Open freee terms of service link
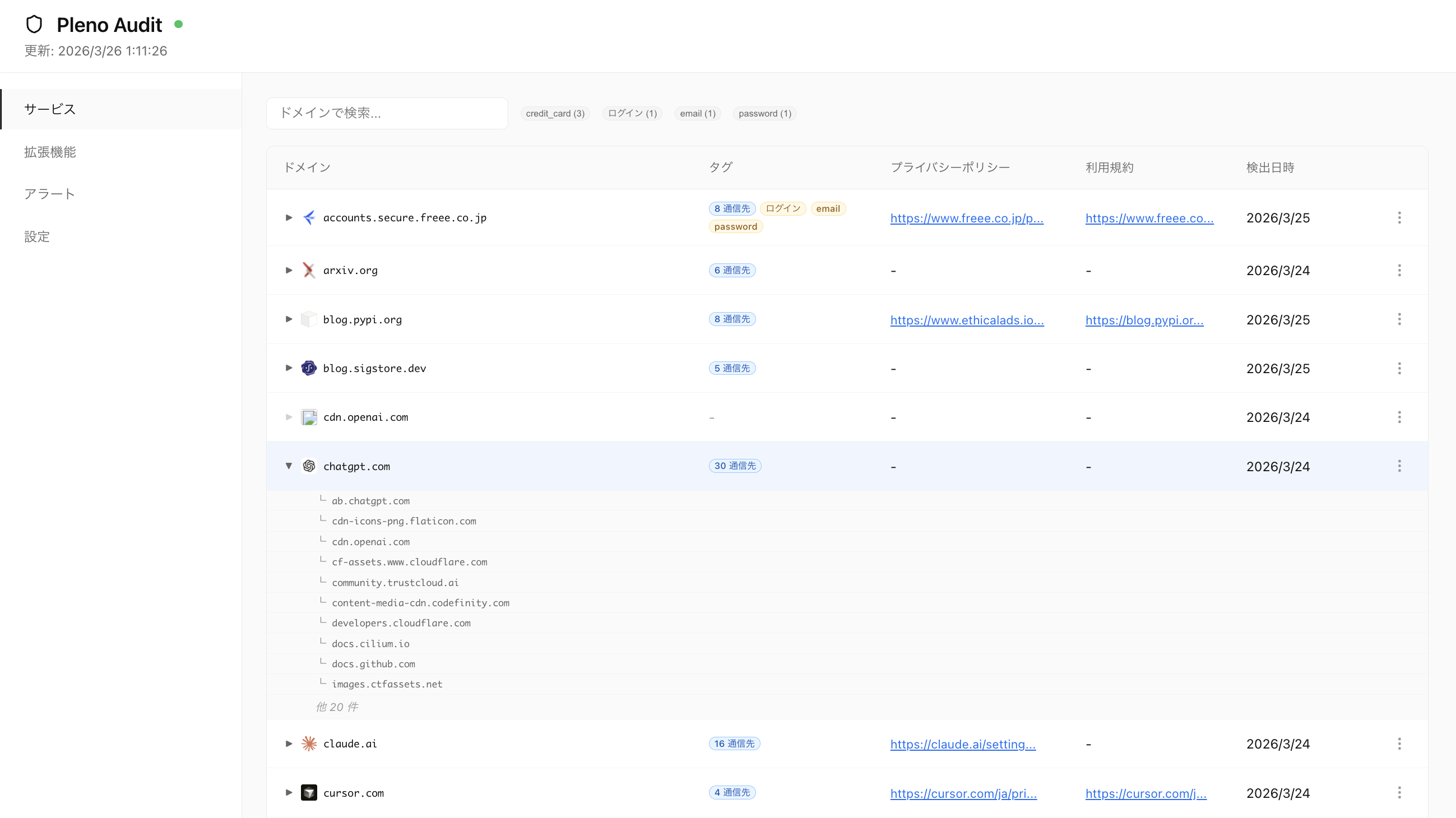 point(1149,218)
